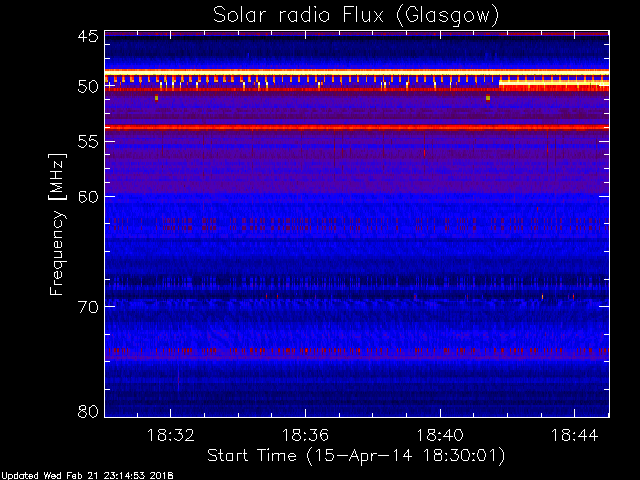This screenshot has width=640, height=480.
Task: Select the frequency tick label '60'
Action: point(88,197)
